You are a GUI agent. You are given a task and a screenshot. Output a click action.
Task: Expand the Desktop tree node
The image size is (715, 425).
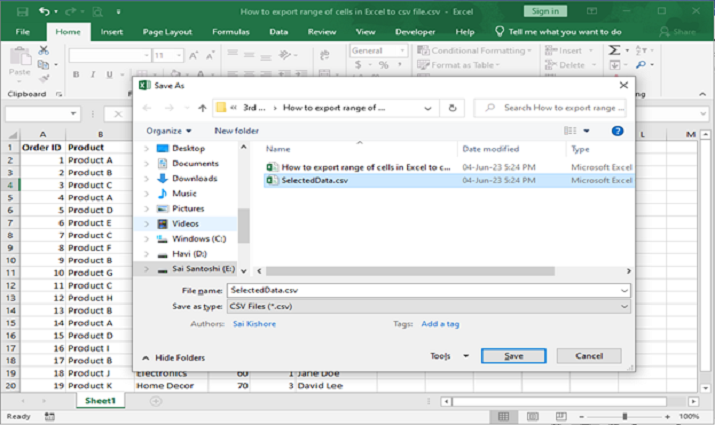pos(146,149)
